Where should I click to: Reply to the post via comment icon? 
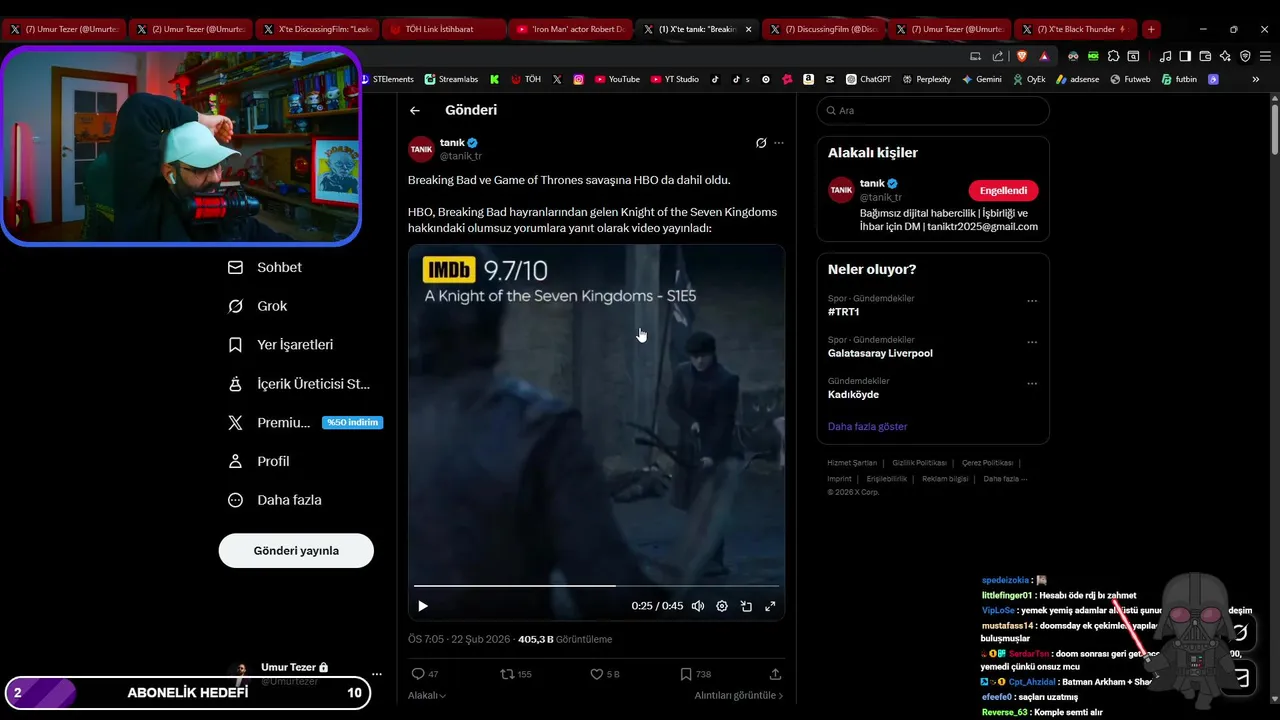click(x=419, y=674)
